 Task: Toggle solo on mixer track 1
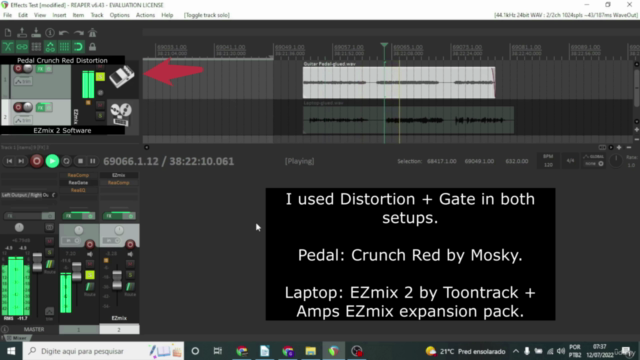(90, 275)
